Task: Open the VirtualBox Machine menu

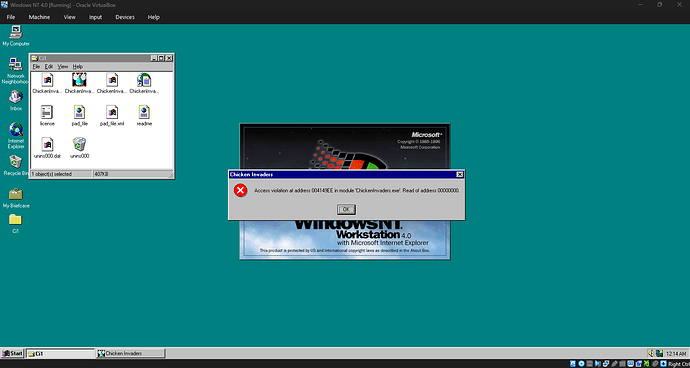Action: 39,17
